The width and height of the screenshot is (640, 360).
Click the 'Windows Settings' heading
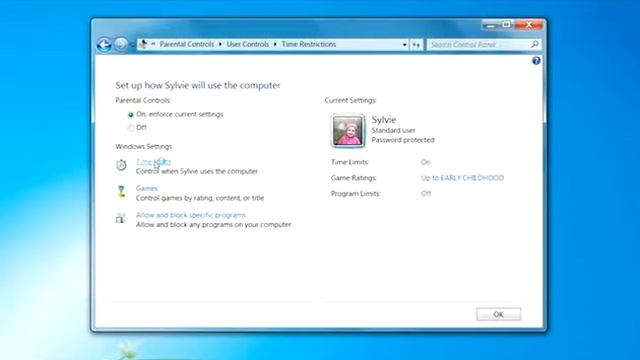point(144,147)
